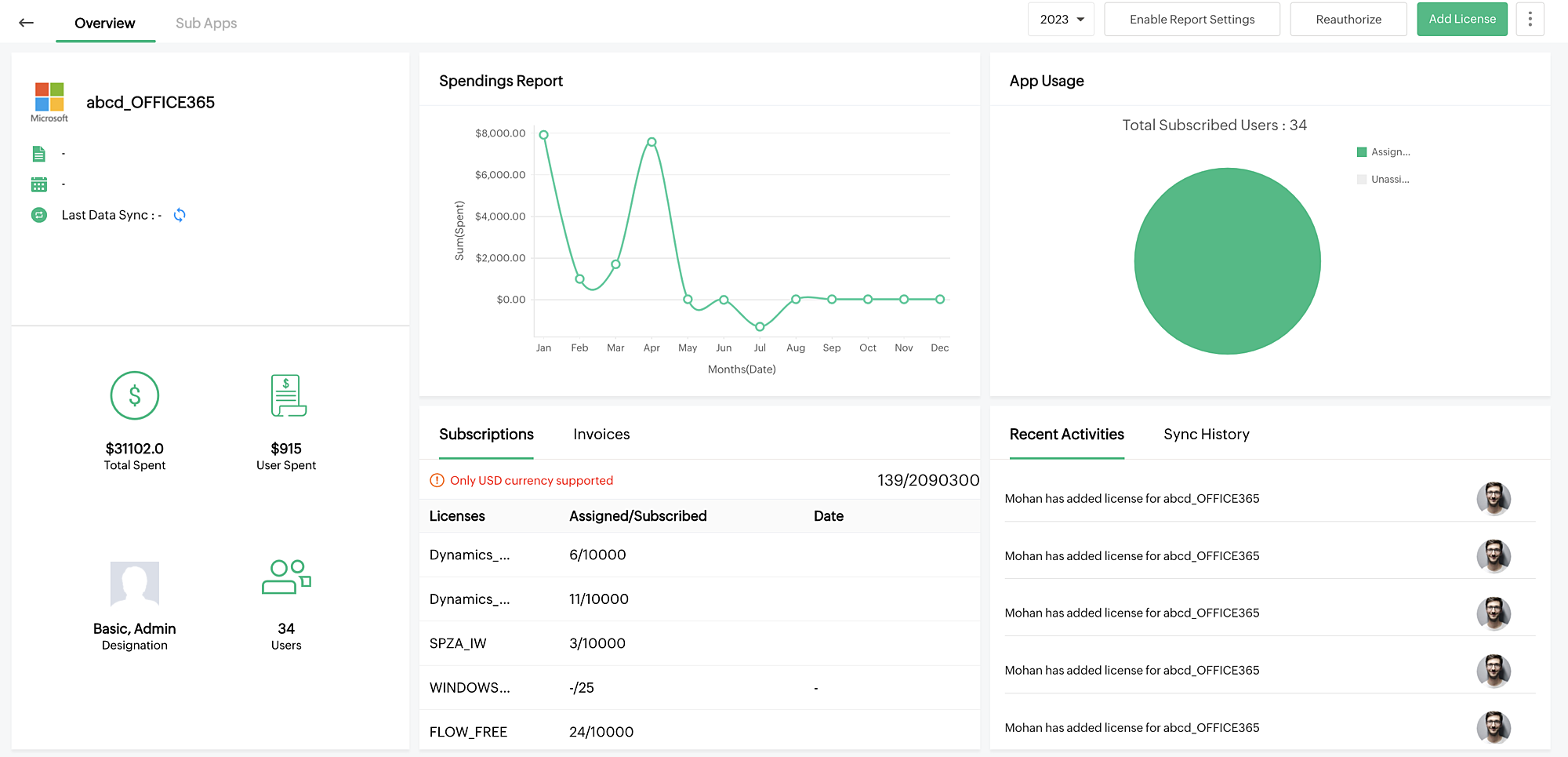Click the green pie chart
The image size is (1568, 757).
[x=1227, y=261]
